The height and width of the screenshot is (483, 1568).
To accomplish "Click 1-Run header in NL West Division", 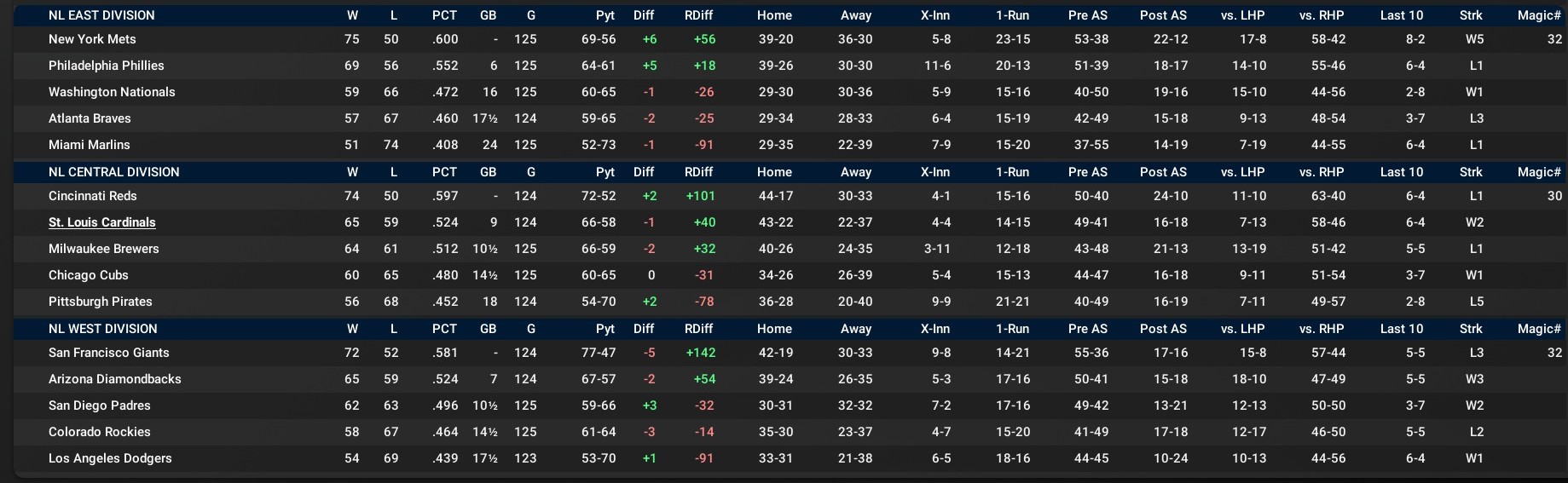I will coord(1012,329).
